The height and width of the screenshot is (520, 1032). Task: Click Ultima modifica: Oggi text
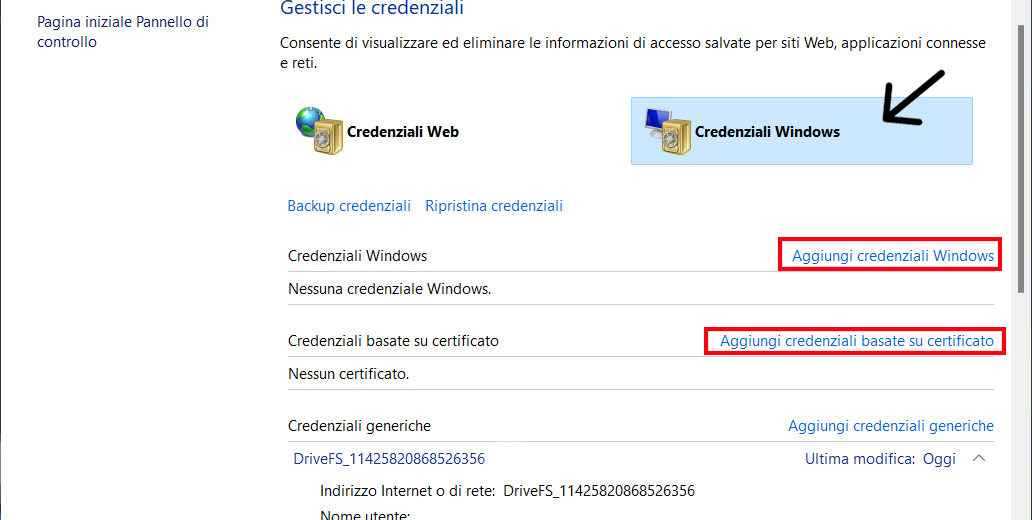880,459
